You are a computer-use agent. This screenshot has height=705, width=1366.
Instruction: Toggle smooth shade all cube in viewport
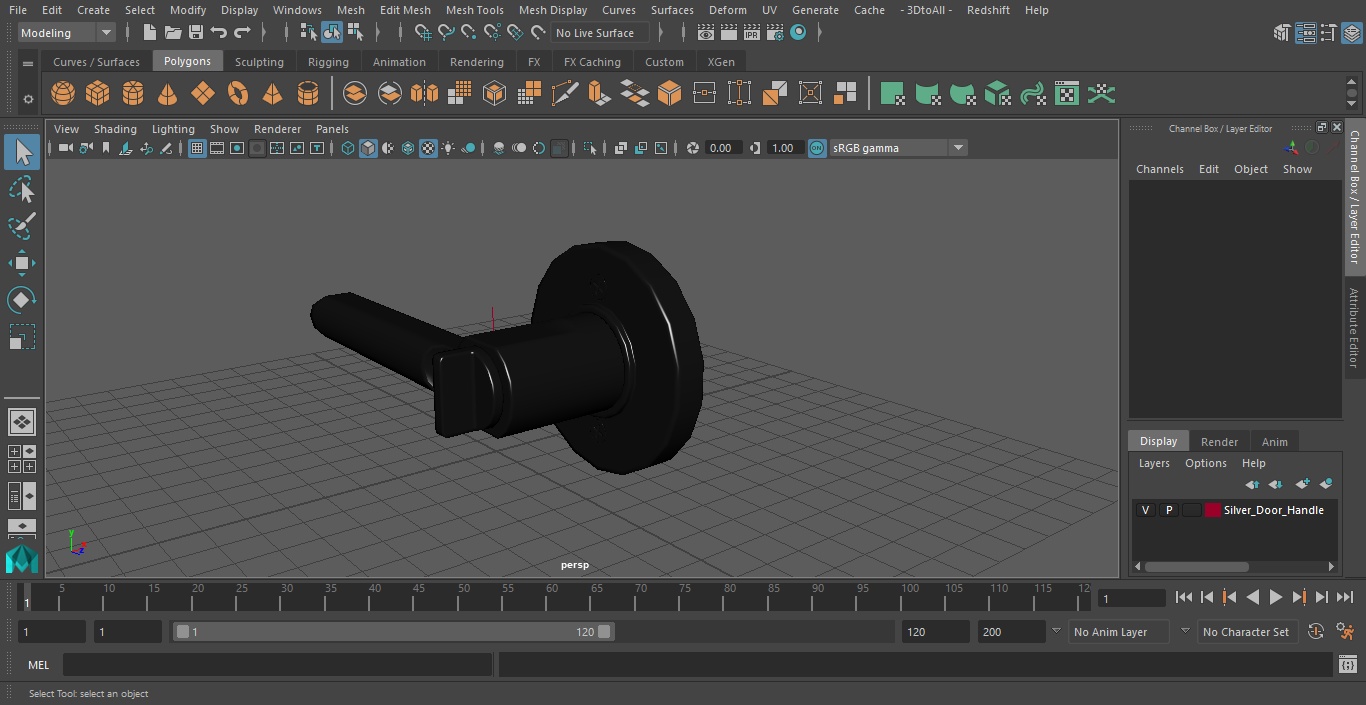point(368,148)
